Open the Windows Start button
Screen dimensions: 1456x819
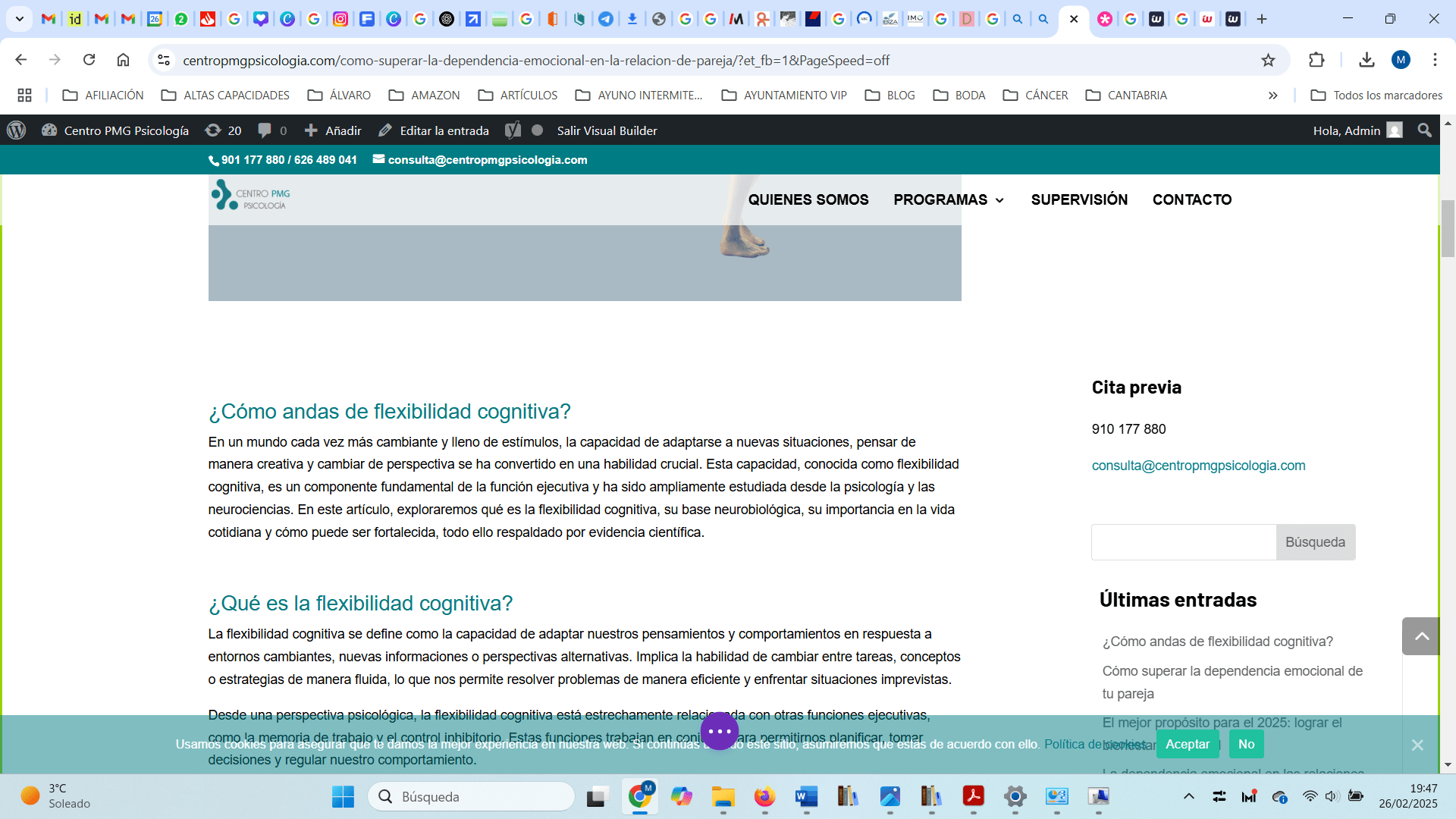pyautogui.click(x=343, y=796)
